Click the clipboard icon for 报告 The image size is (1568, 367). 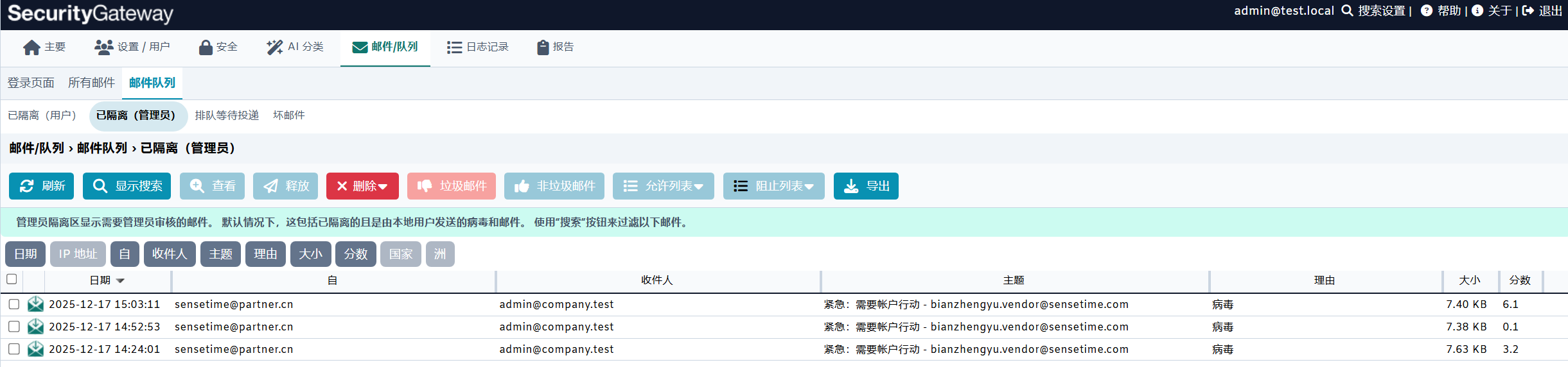click(x=543, y=47)
